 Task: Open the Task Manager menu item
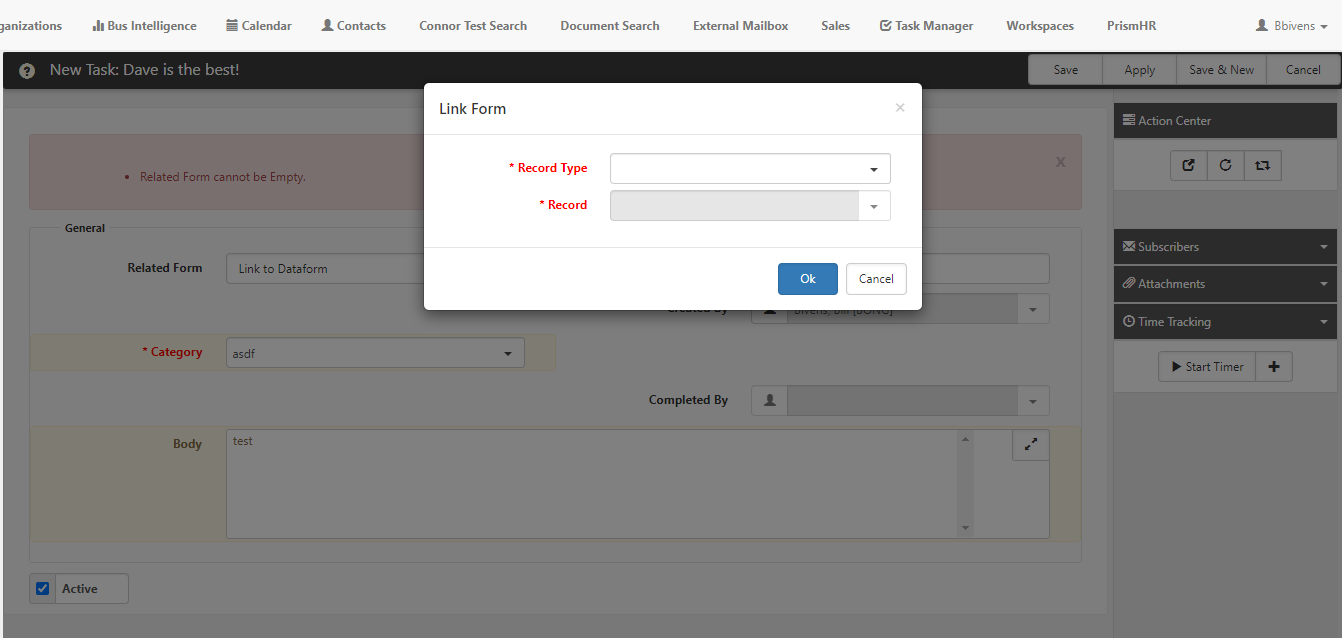[925, 26]
